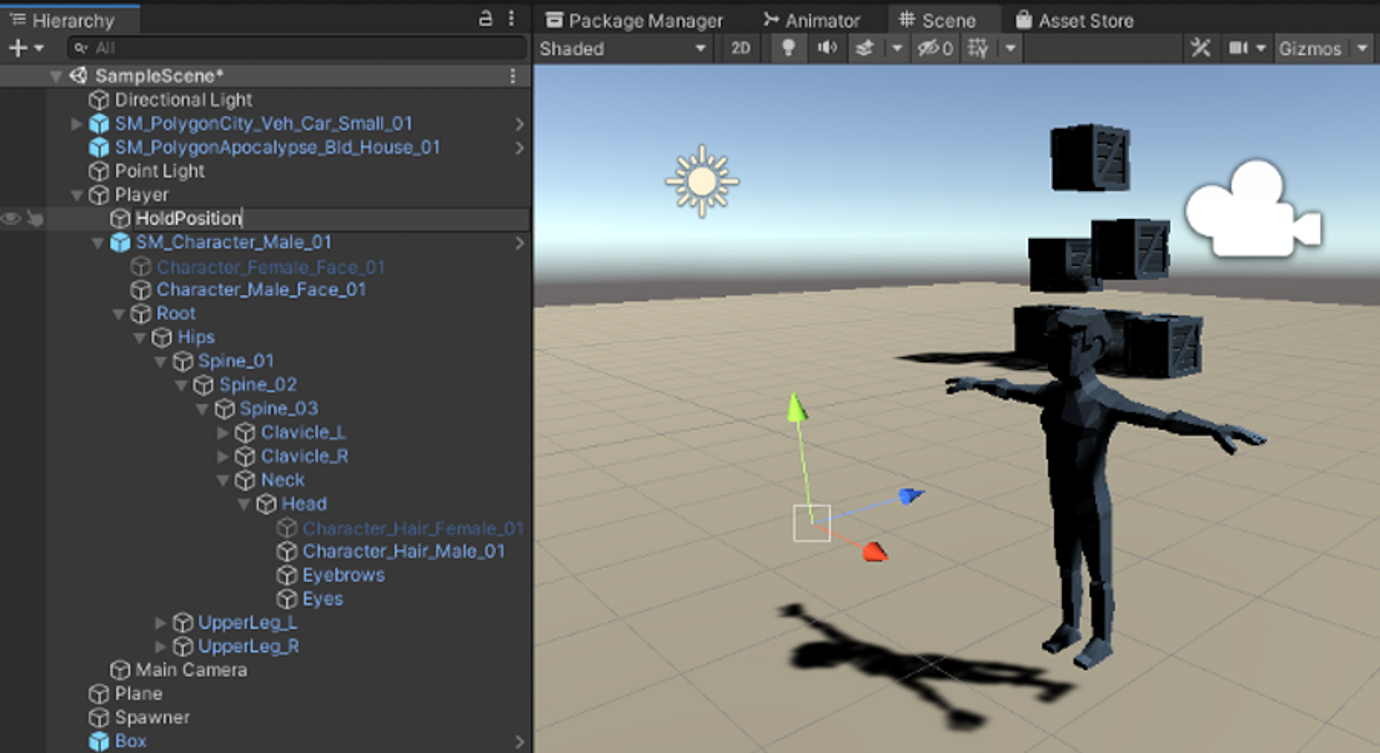Toggle hidden objects visibility count button
The width and height of the screenshot is (1380, 753).
tap(935, 48)
